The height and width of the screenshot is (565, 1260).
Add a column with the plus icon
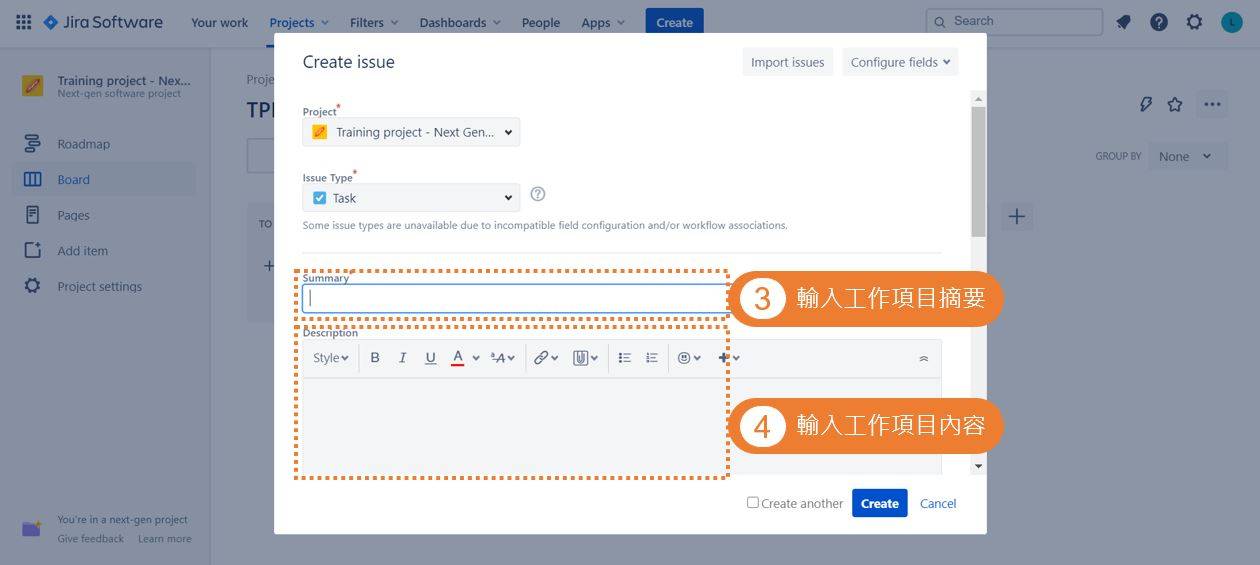tap(1016, 216)
